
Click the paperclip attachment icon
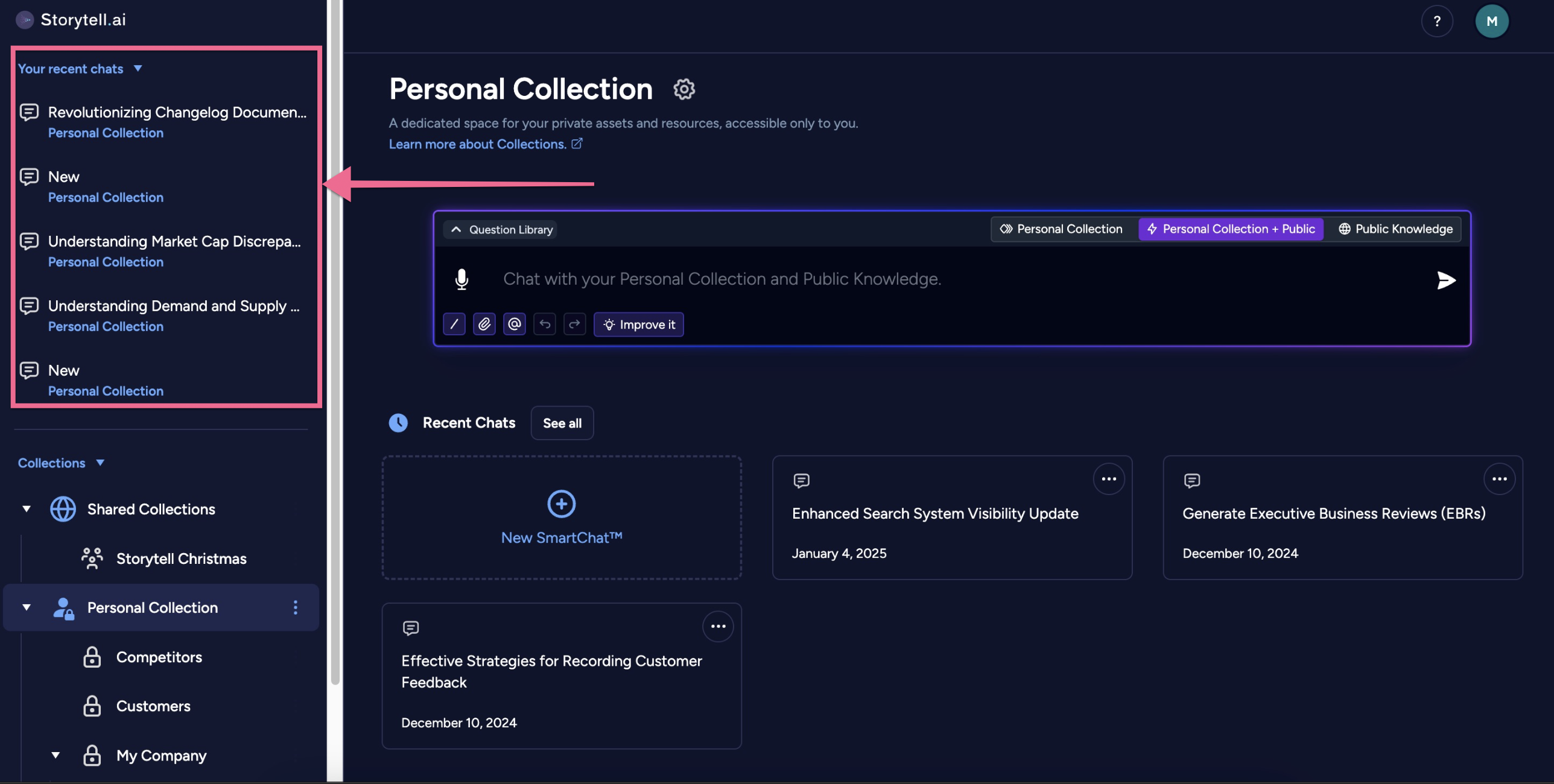484,324
